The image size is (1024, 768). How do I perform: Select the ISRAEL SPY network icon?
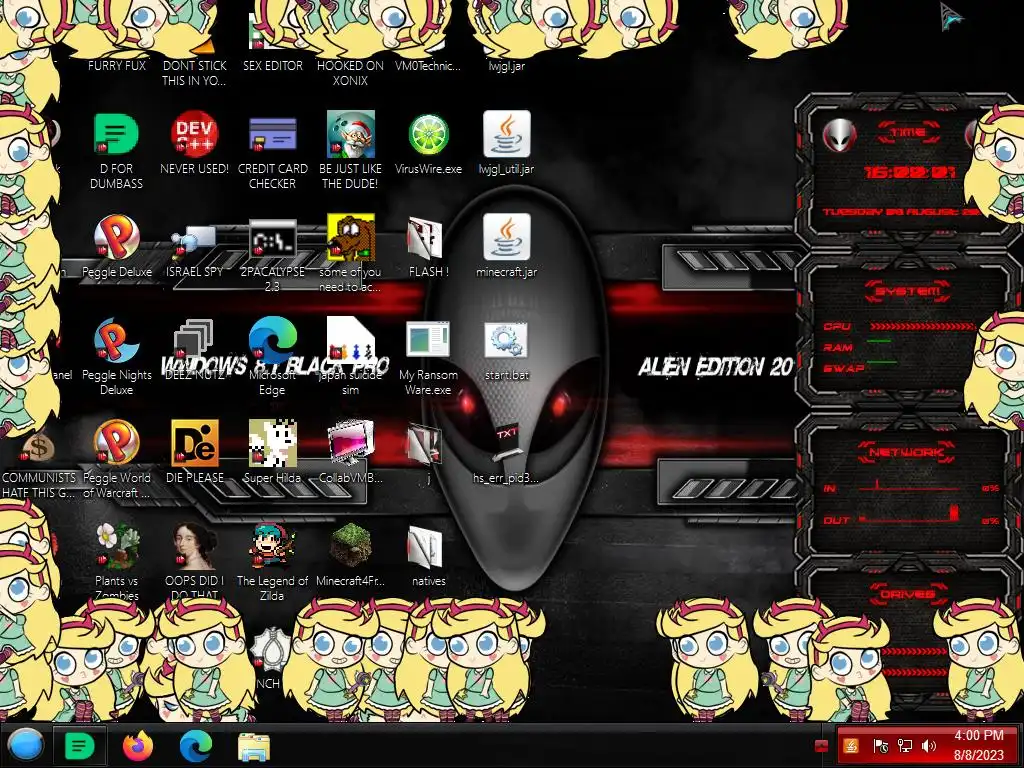pos(195,241)
